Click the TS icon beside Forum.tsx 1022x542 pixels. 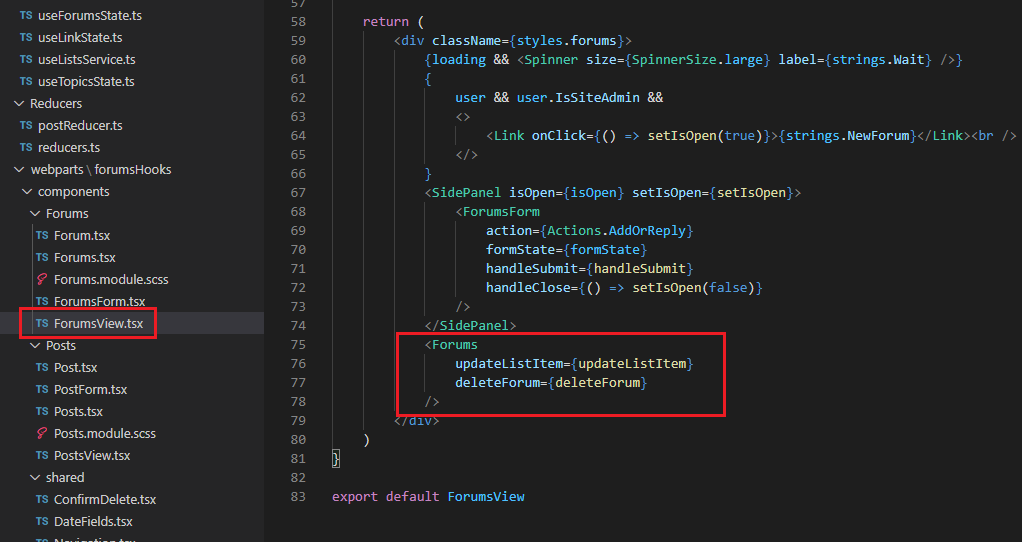[x=42, y=236]
